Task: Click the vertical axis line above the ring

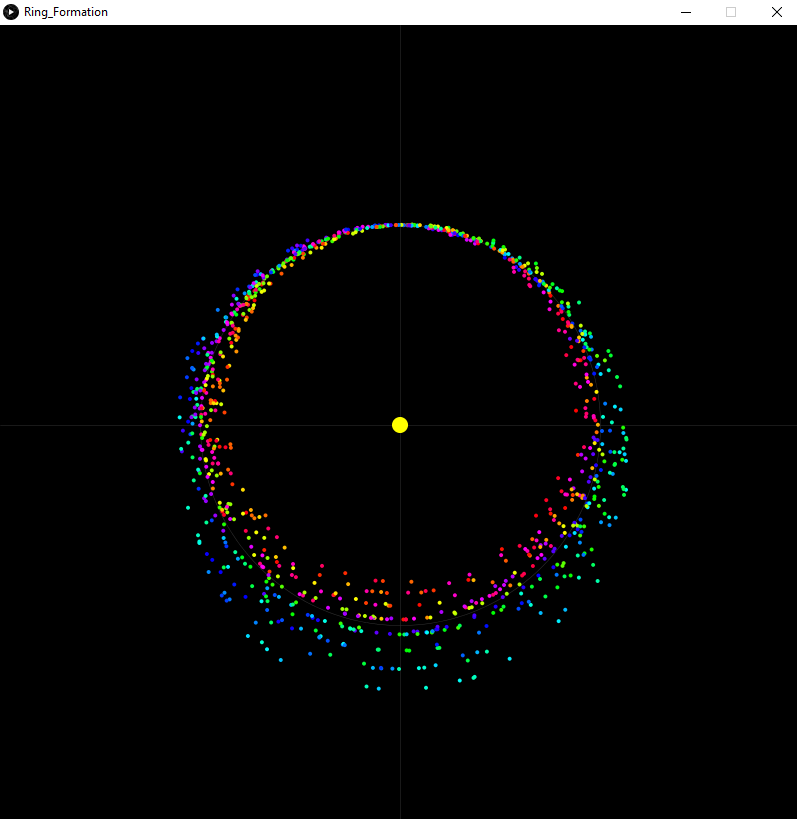Action: (x=400, y=120)
